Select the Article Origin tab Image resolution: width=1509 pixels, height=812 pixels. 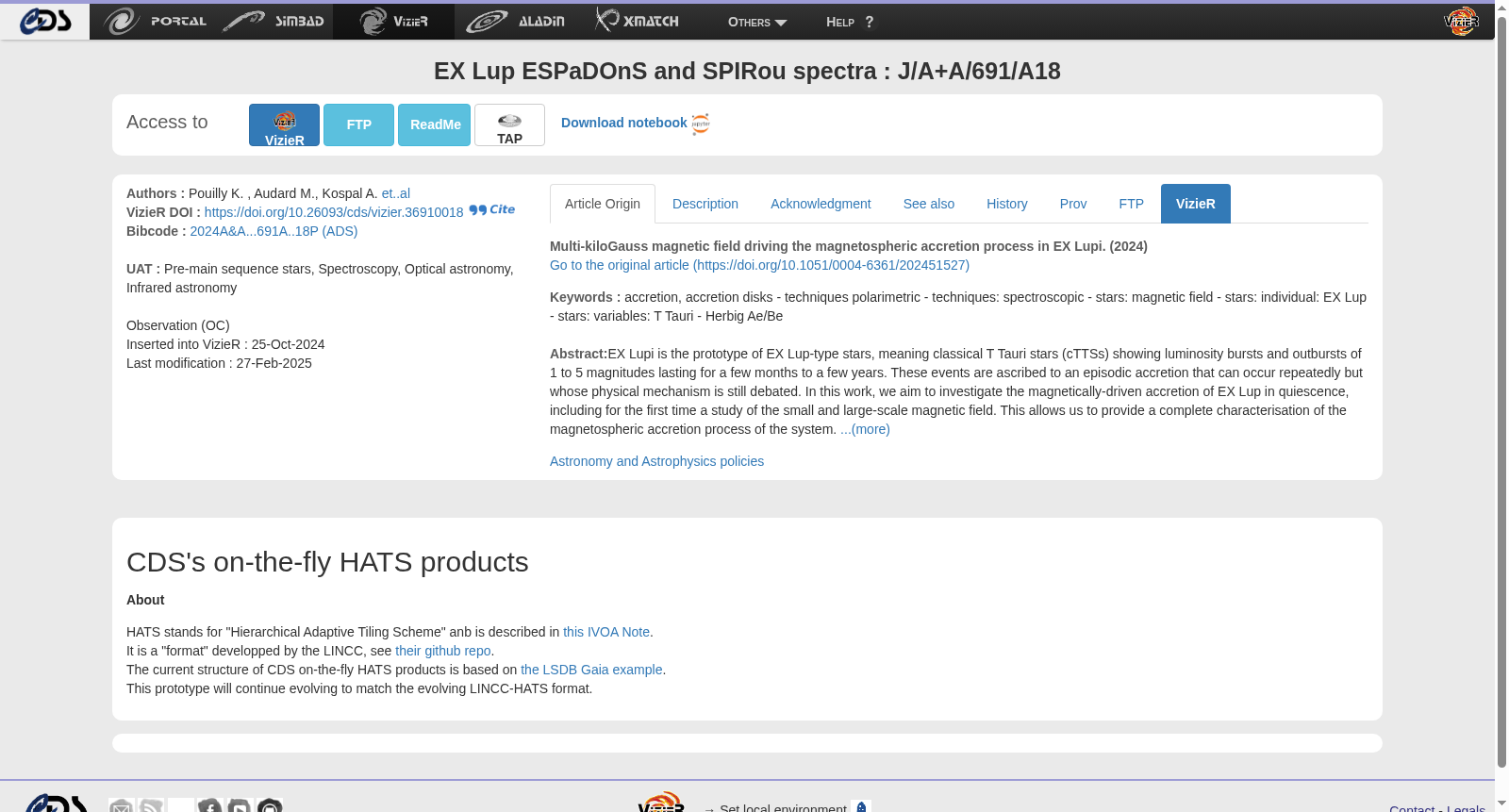coord(603,204)
